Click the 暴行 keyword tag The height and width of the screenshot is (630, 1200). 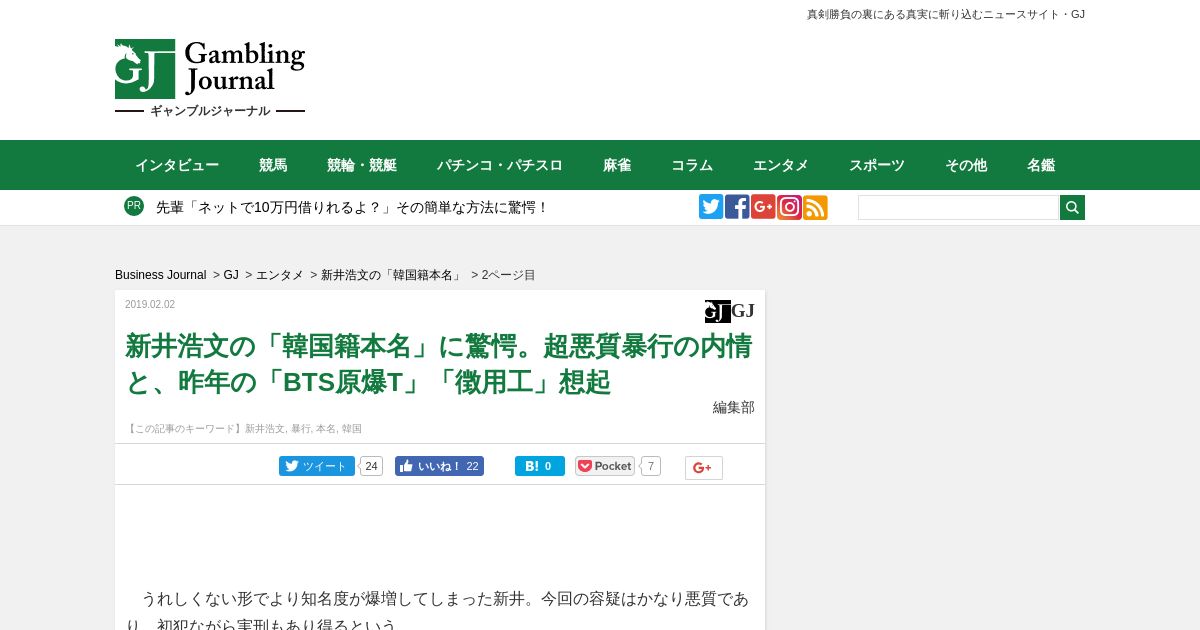pos(301,429)
